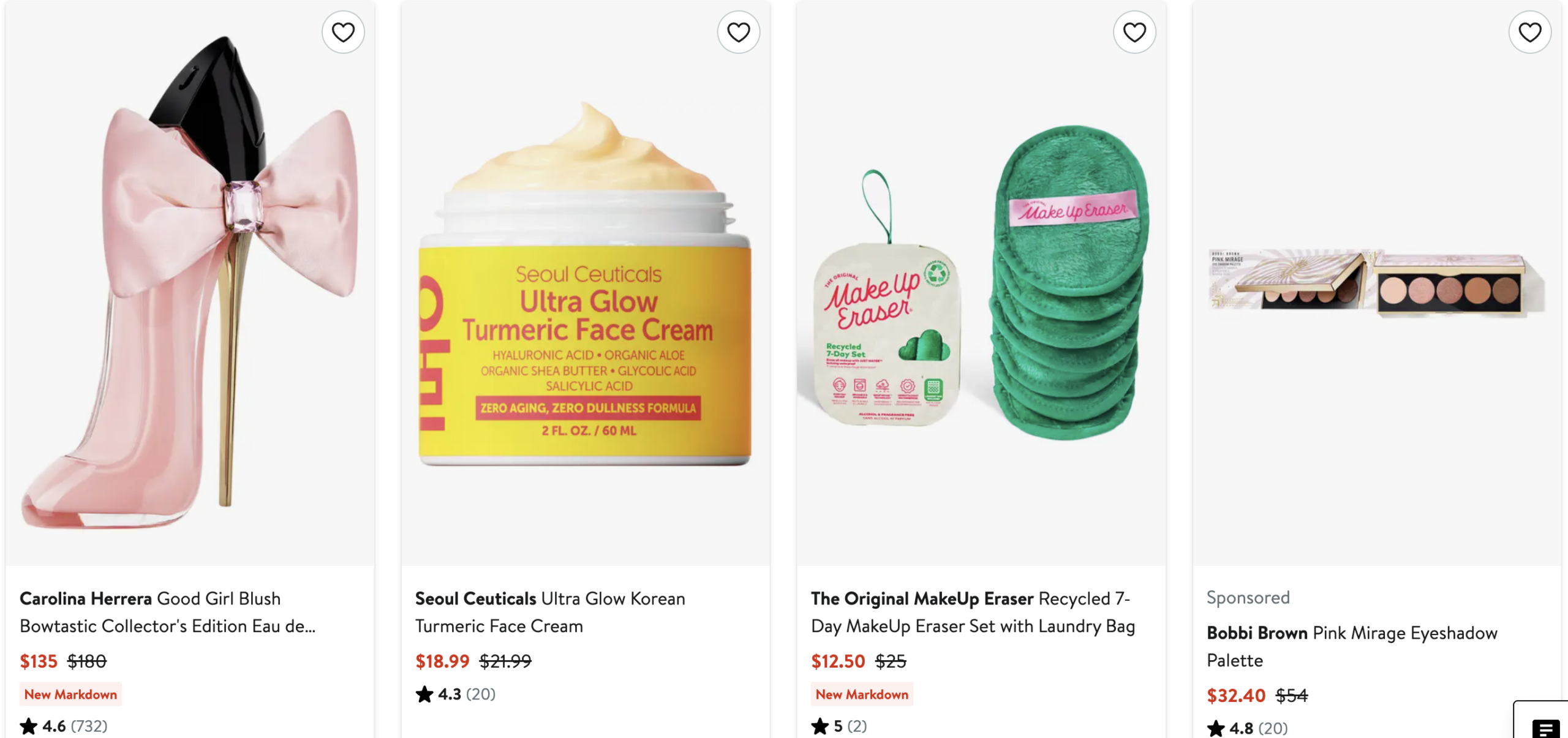
Task: View pink high-heel perfume bottle image
Action: [190, 282]
